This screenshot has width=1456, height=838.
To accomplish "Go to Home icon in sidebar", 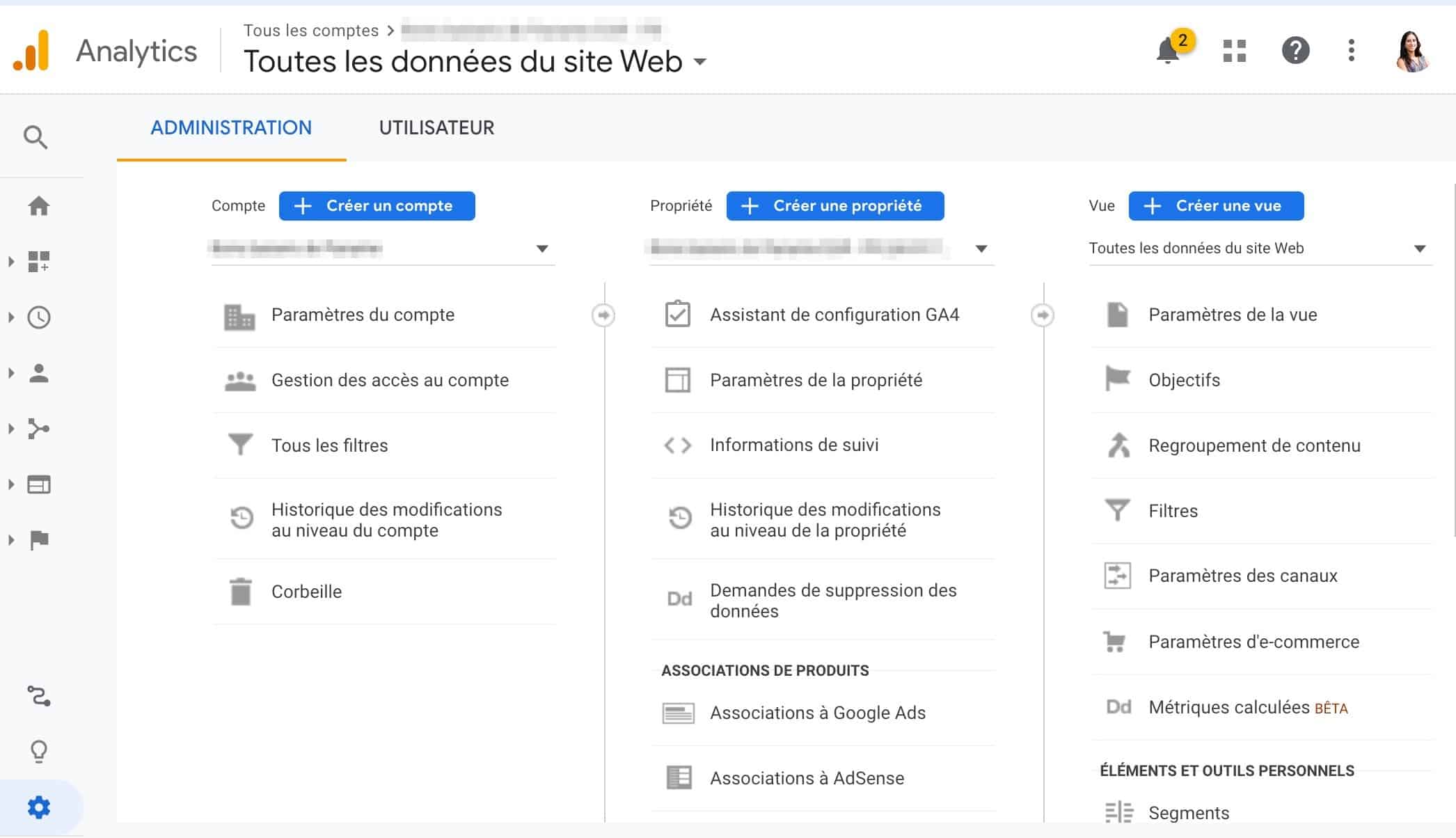I will (39, 206).
